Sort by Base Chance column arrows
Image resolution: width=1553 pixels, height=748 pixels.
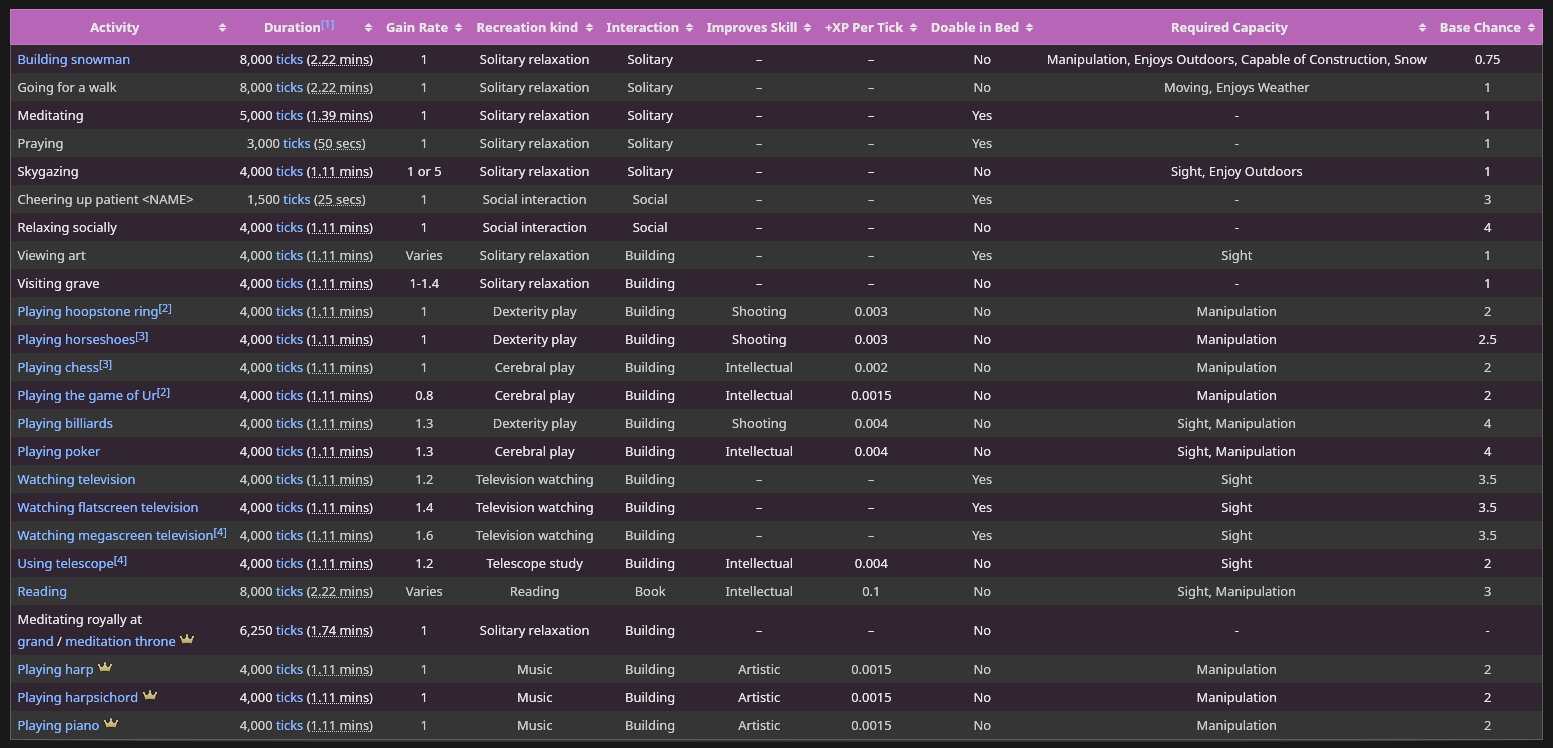tap(1531, 28)
